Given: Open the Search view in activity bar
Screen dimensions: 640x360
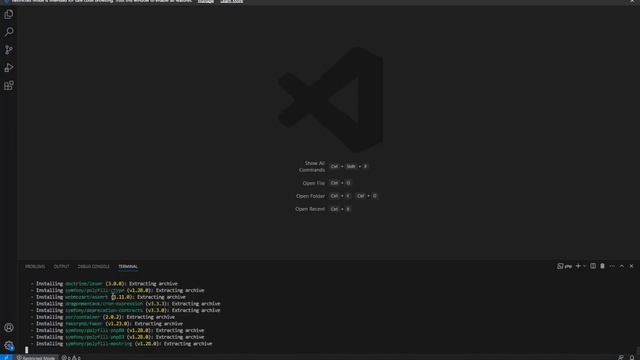Looking at the screenshot, I should coord(9,32).
